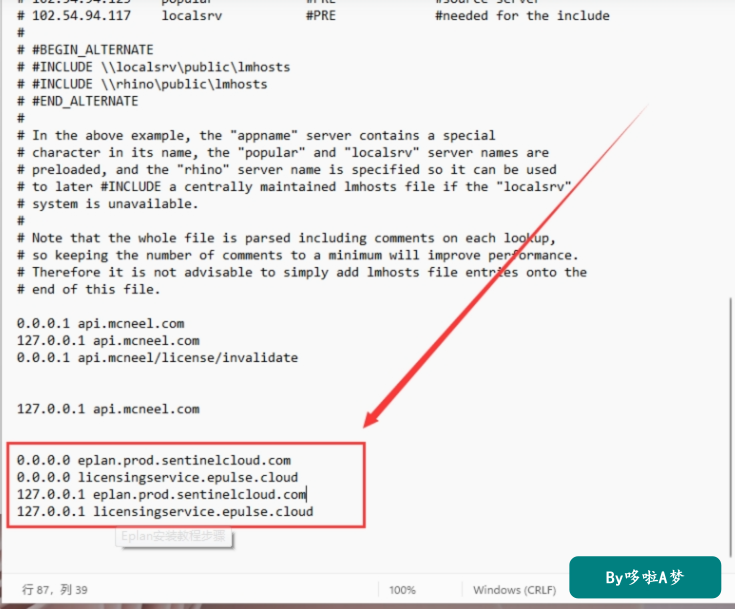Click the 102.54.94.117 localsrv line
This screenshot has width=735, height=609.
313,16
